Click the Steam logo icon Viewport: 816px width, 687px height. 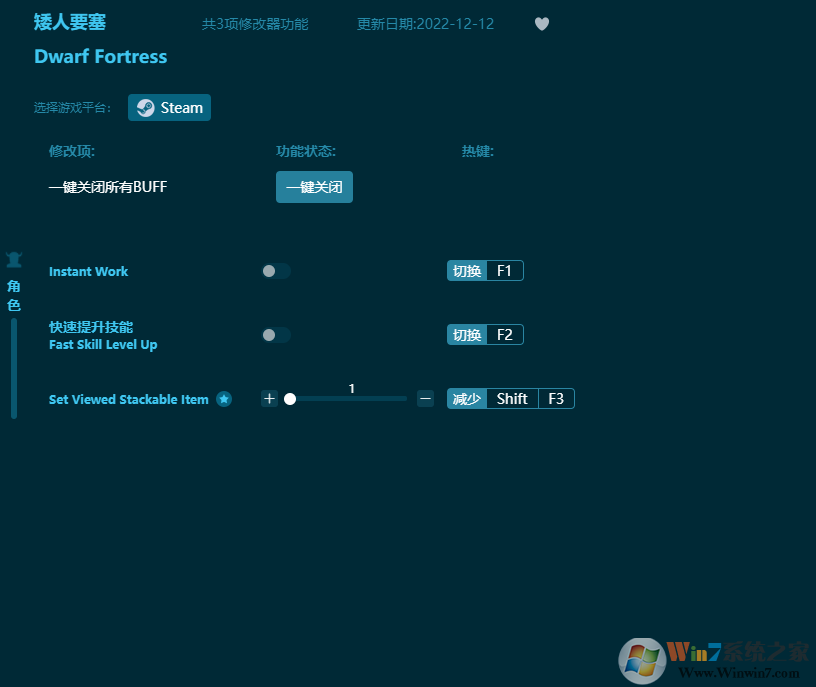(x=145, y=108)
